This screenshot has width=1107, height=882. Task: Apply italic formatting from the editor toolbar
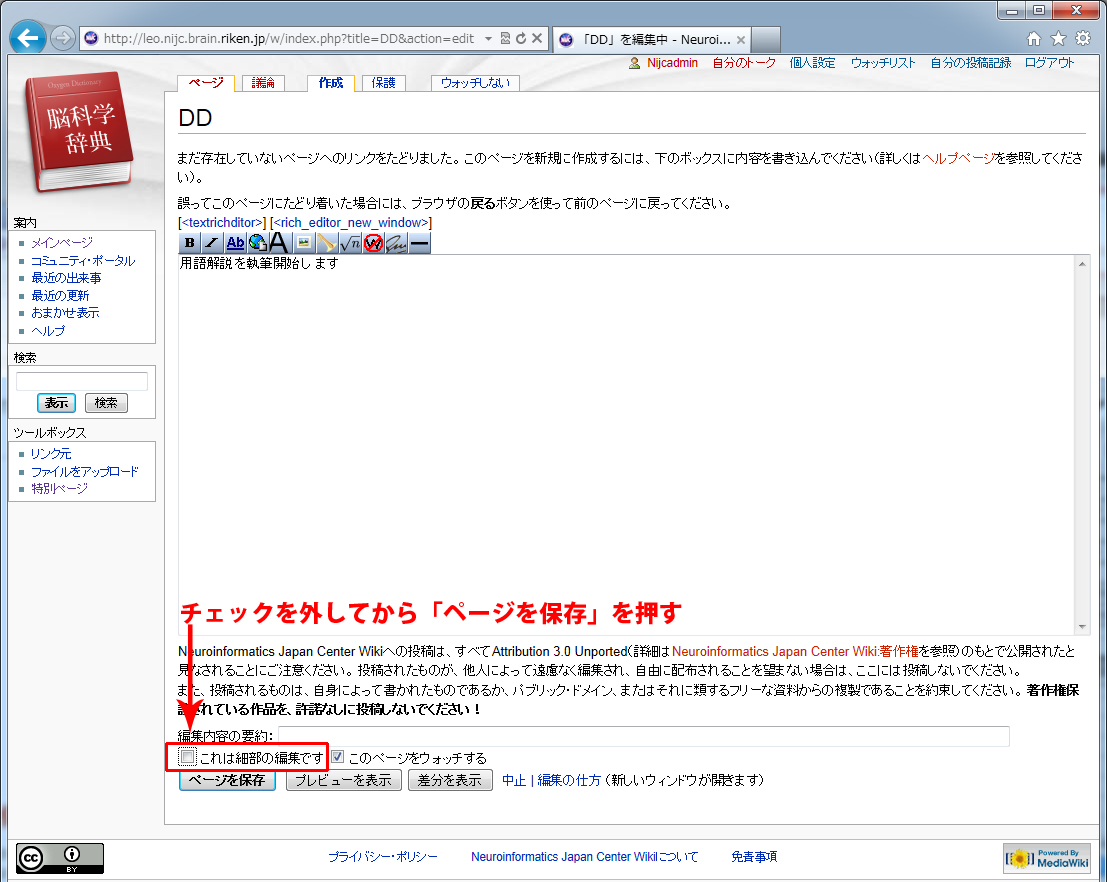click(x=212, y=243)
